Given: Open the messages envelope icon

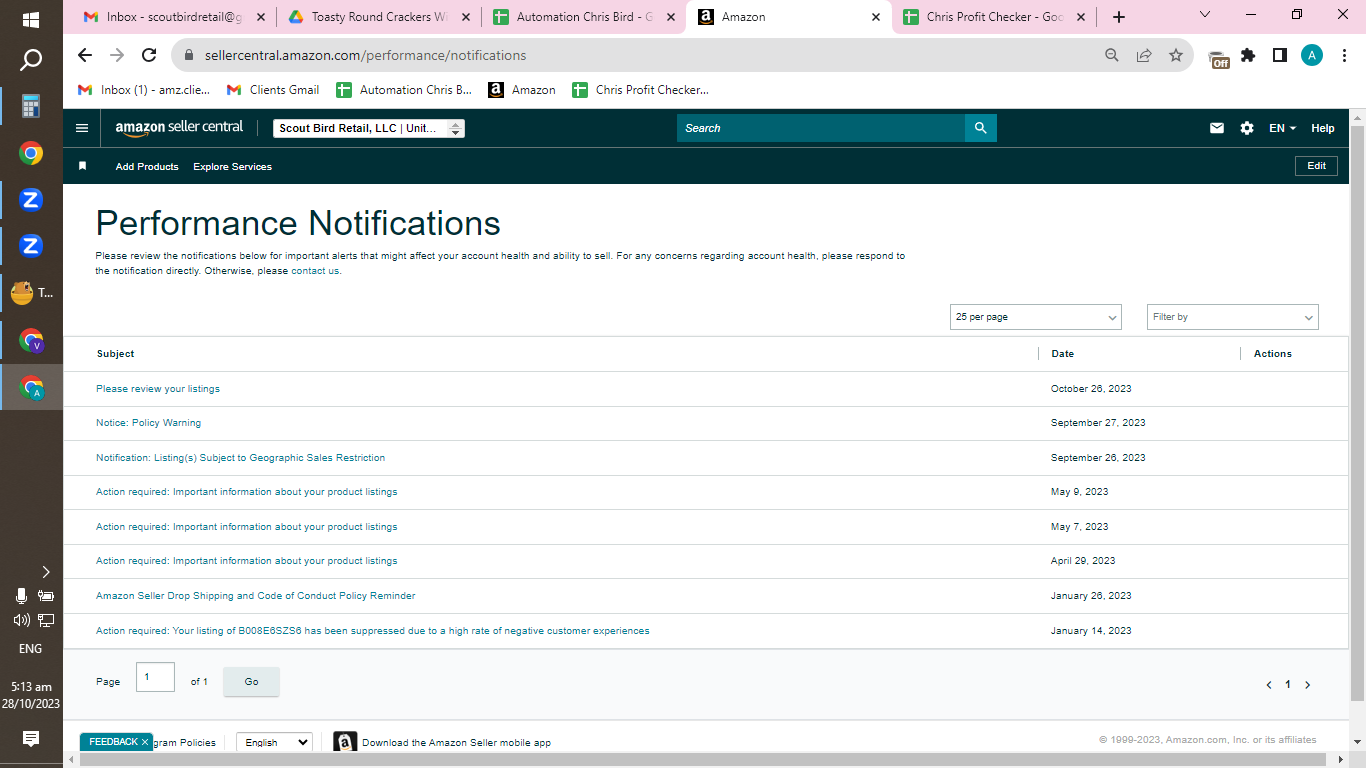Looking at the screenshot, I should coord(1217,128).
